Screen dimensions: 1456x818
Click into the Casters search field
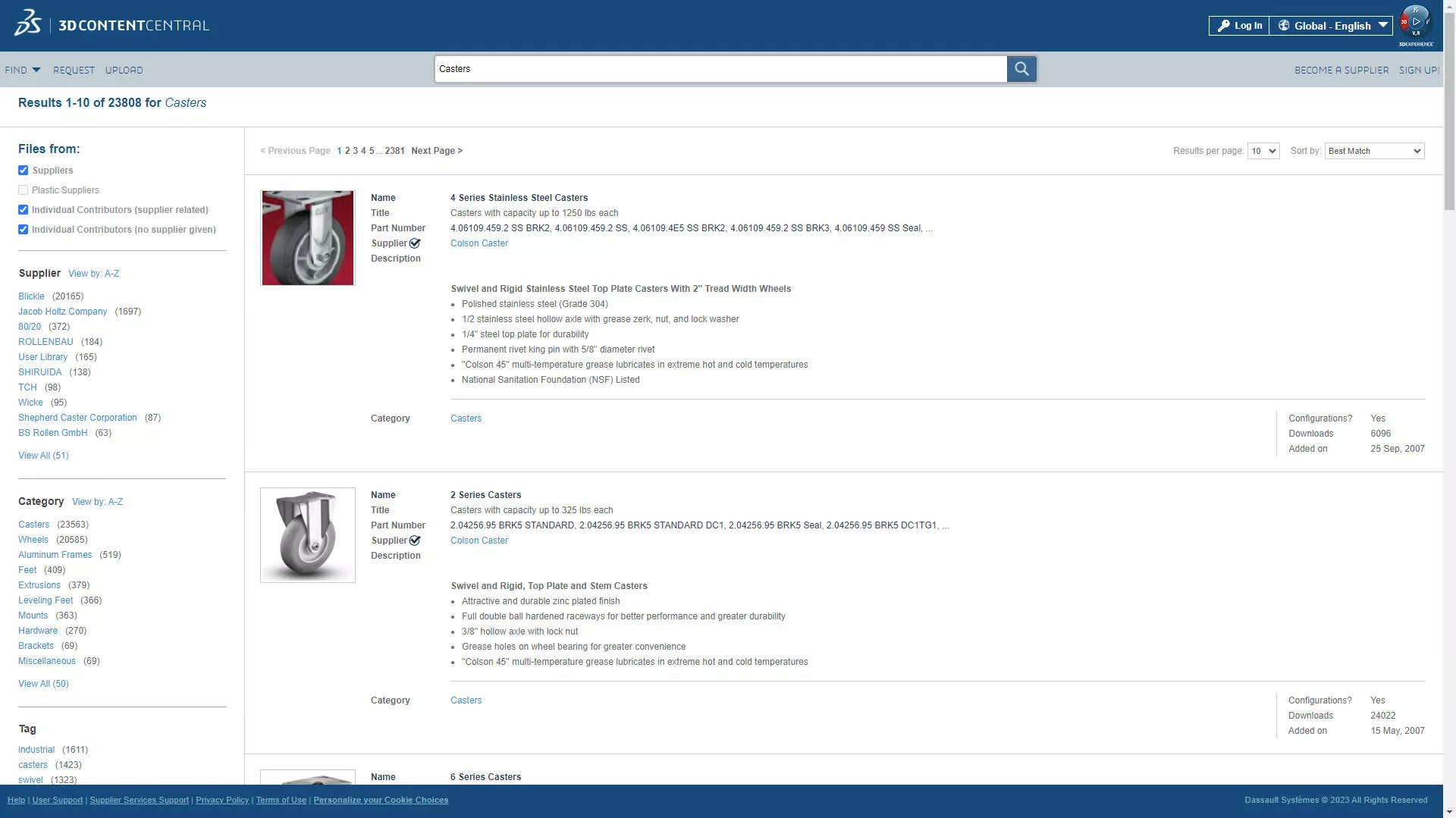pos(720,69)
